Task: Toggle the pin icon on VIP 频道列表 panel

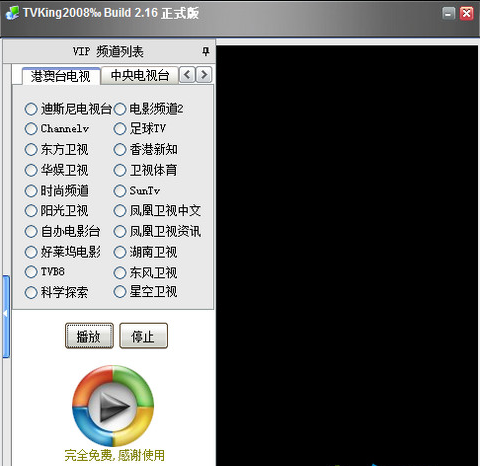Action: click(206, 51)
